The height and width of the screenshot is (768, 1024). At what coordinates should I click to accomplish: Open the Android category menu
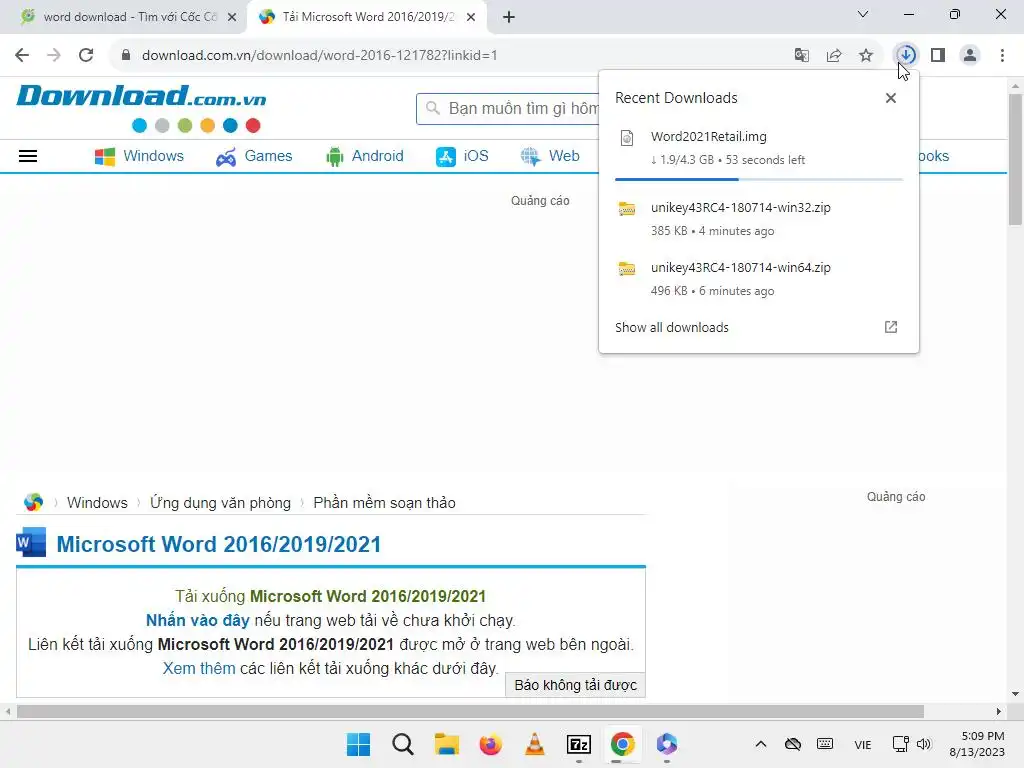pos(364,156)
